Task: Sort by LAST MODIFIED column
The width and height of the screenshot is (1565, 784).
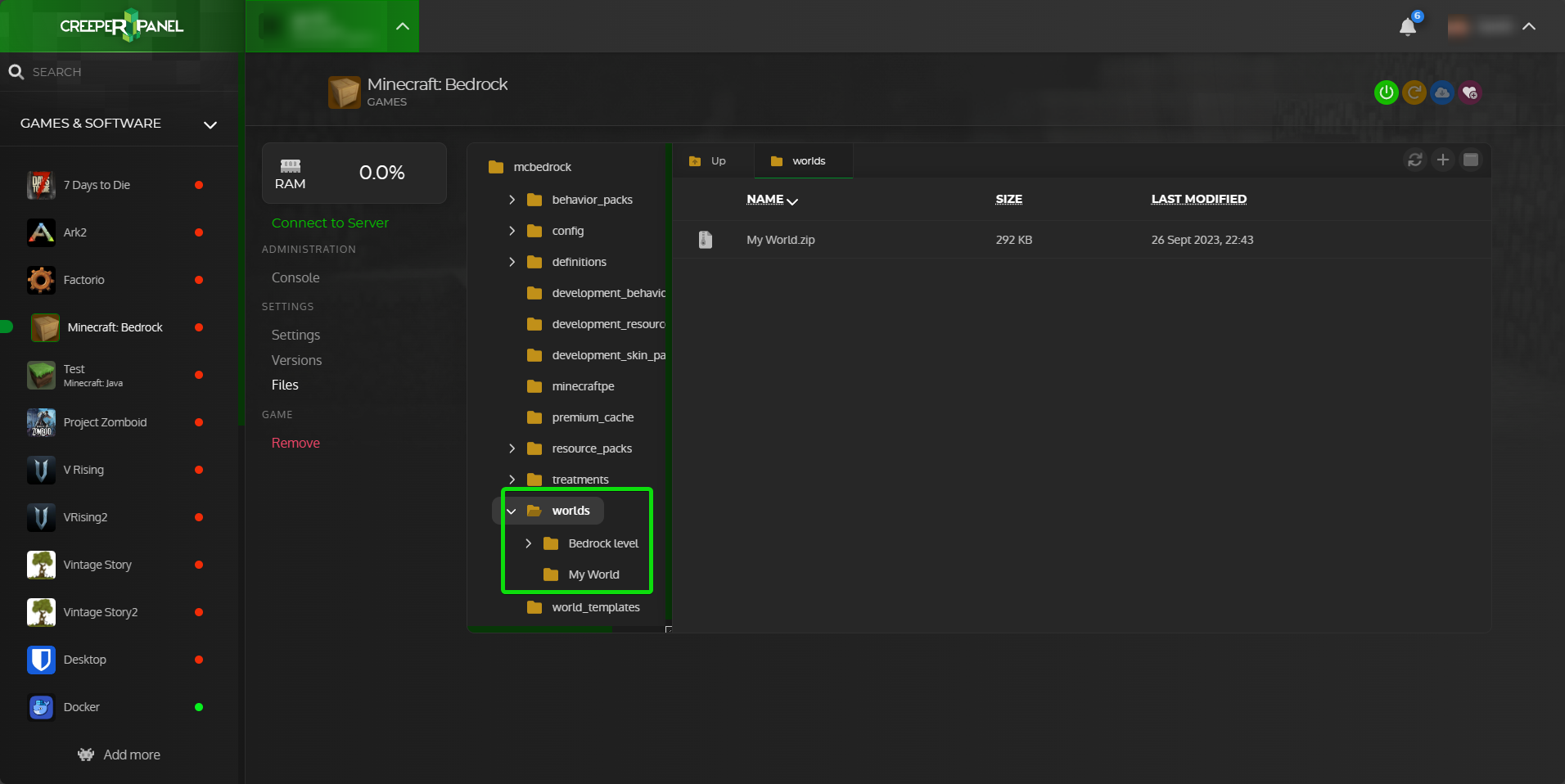Action: coord(1199,199)
